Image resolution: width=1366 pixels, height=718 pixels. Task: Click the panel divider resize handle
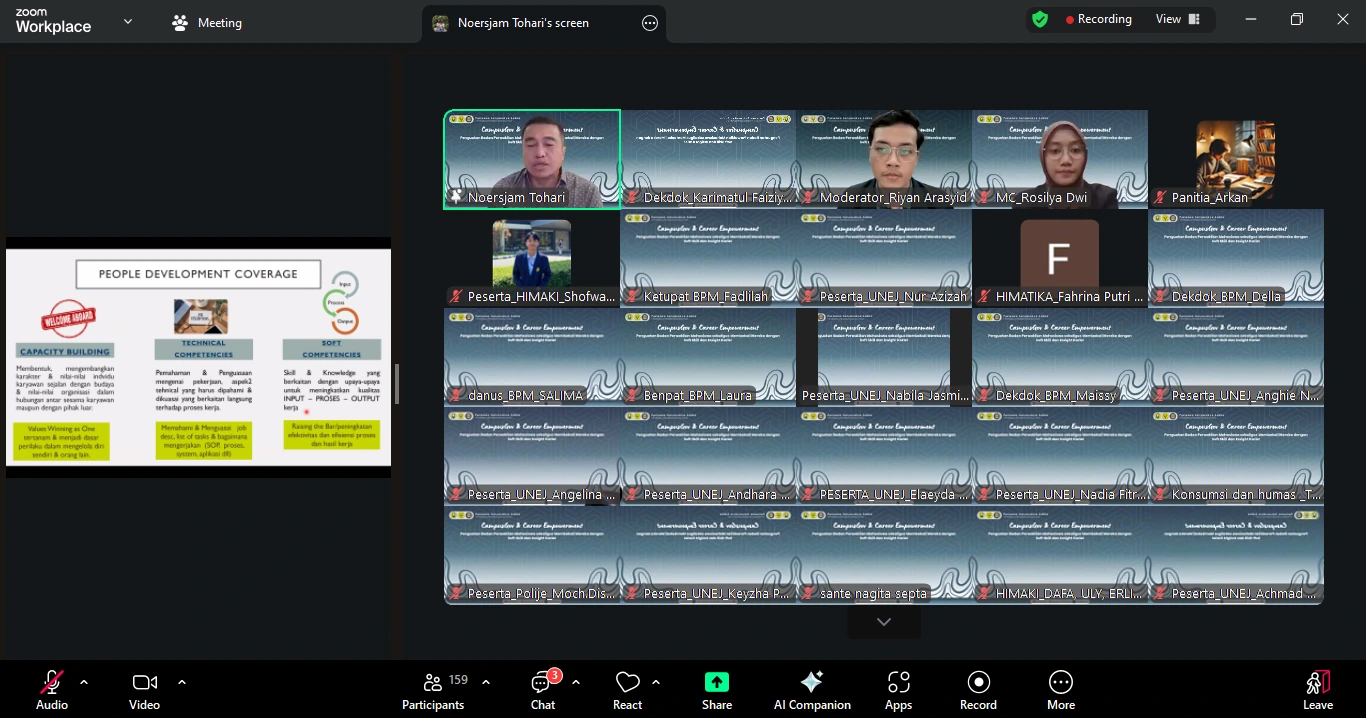tap(397, 384)
